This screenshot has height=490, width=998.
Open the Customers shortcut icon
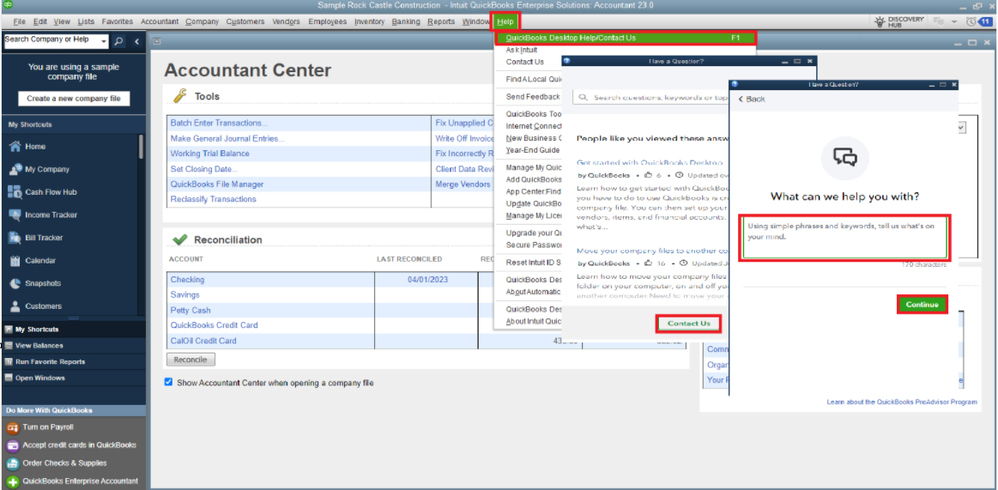[15, 306]
